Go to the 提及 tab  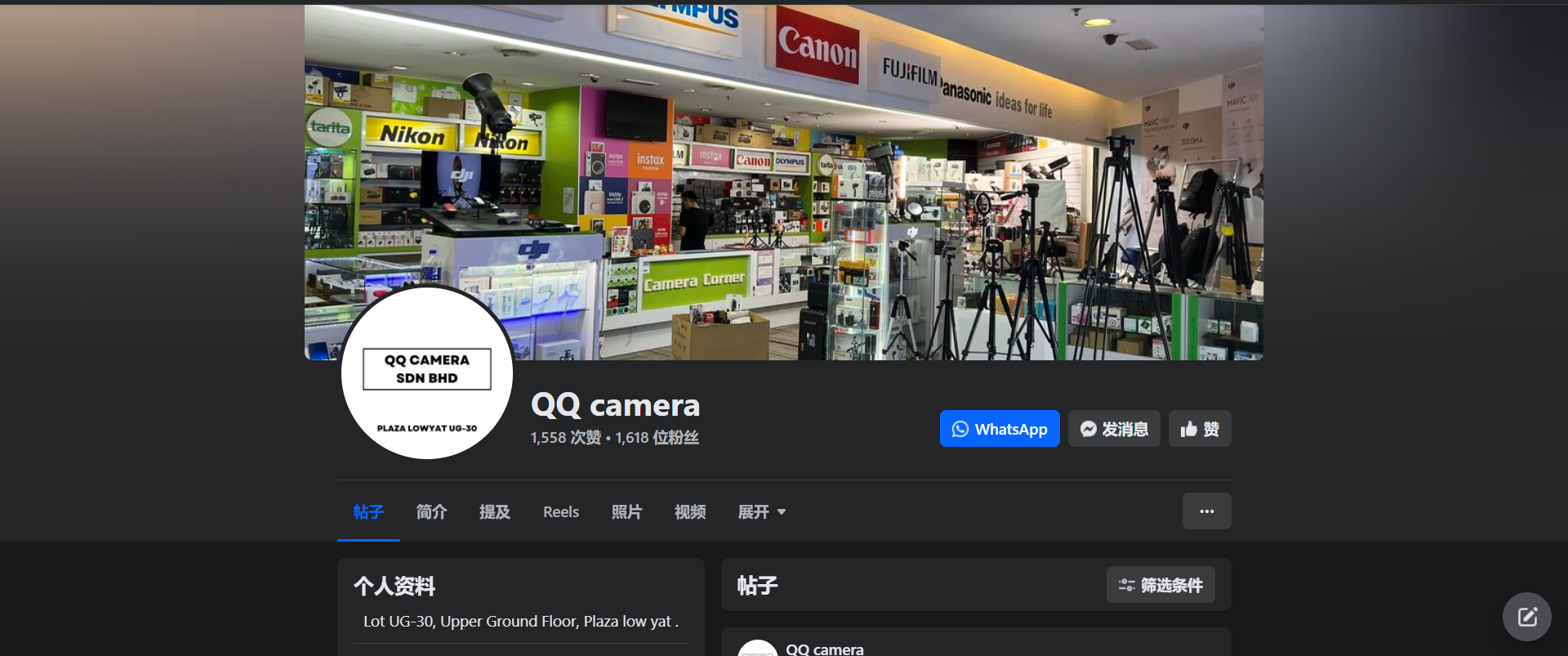click(x=494, y=512)
